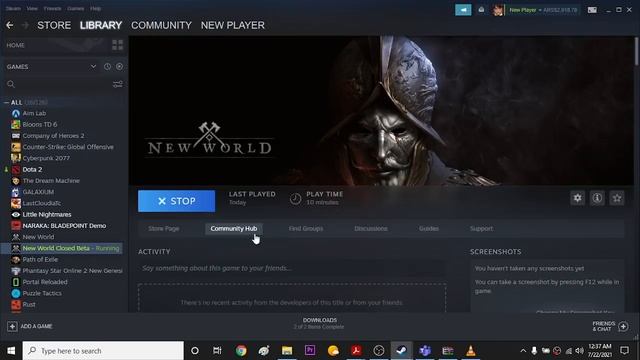Screen dimensions: 640x360
Task: Open the Find Groups link
Action: 306,229
